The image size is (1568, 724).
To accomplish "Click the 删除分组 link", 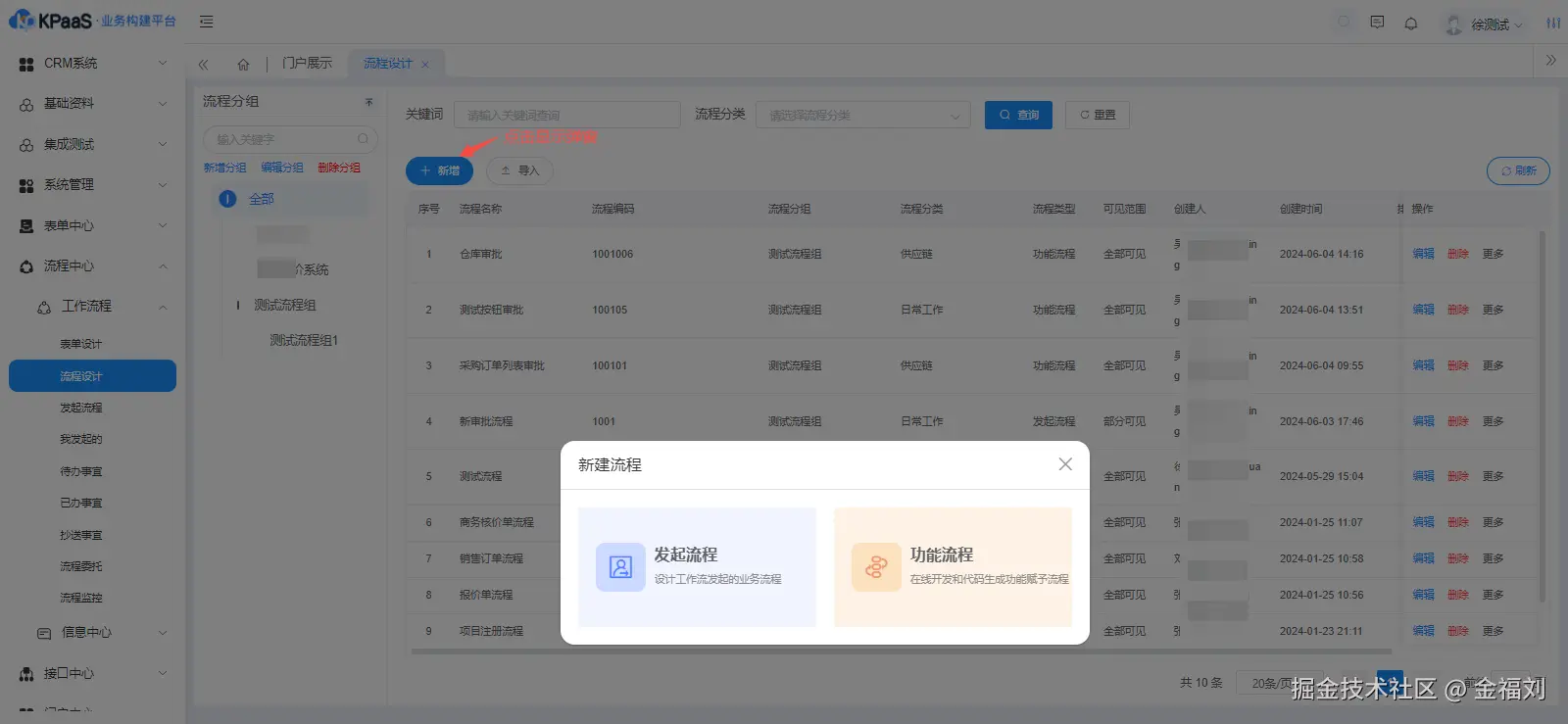I will 339,168.
